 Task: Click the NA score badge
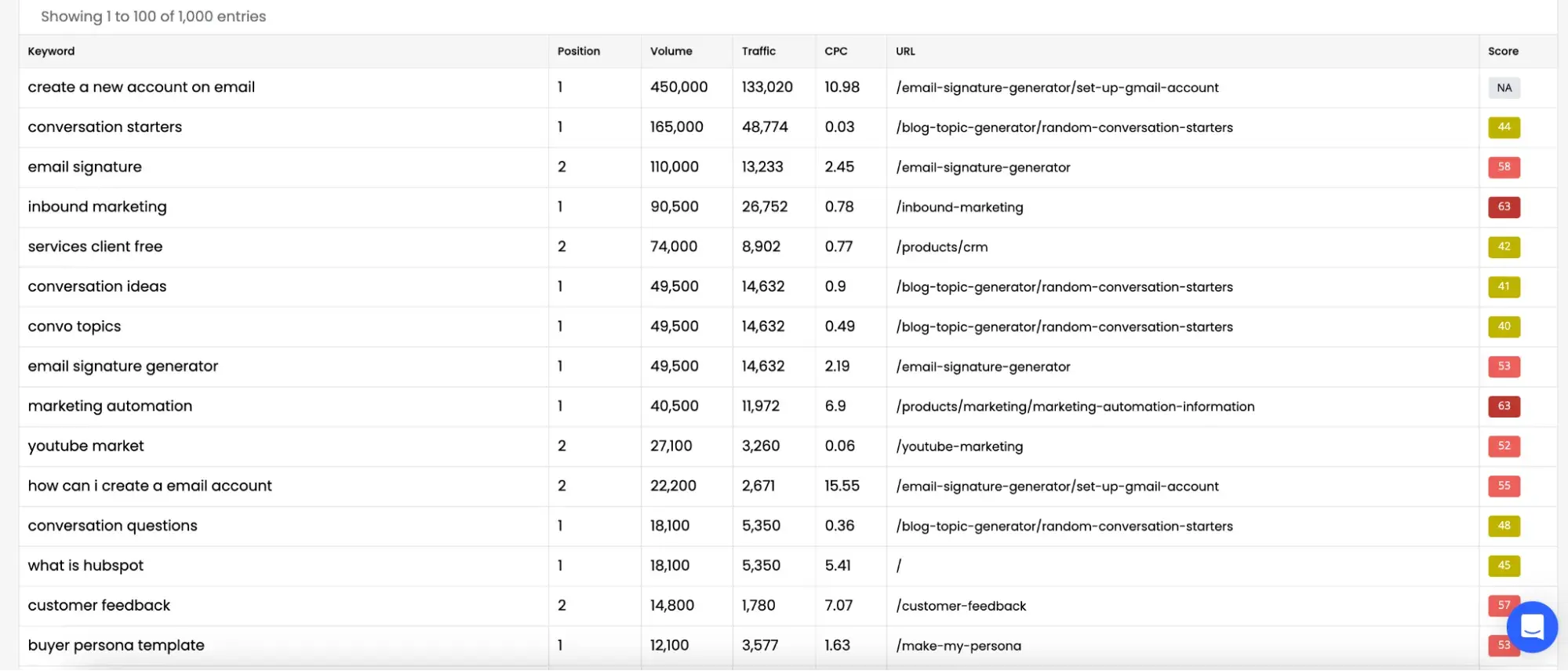pyautogui.click(x=1504, y=88)
